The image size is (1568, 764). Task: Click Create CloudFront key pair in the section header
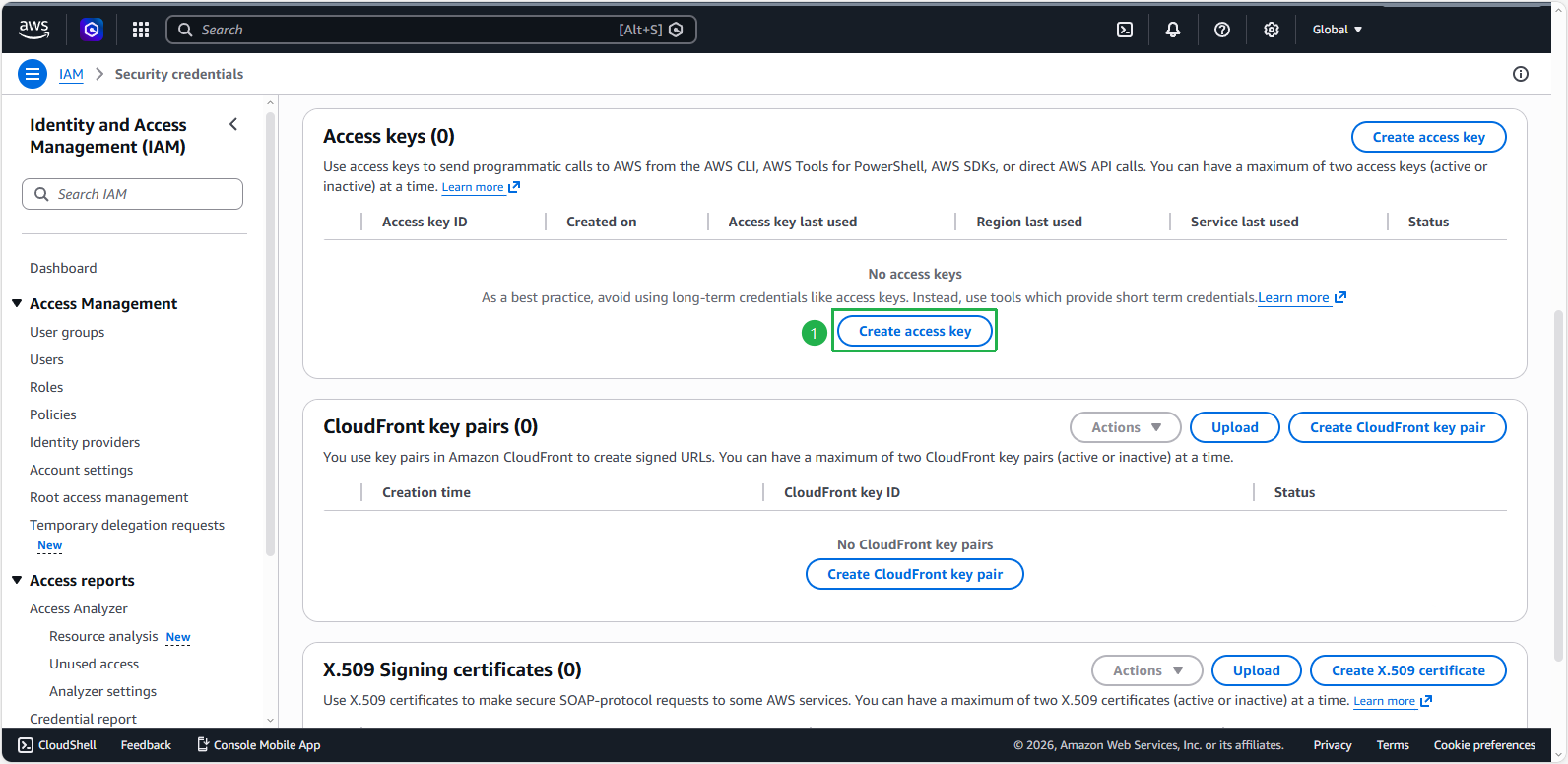pos(1398,427)
